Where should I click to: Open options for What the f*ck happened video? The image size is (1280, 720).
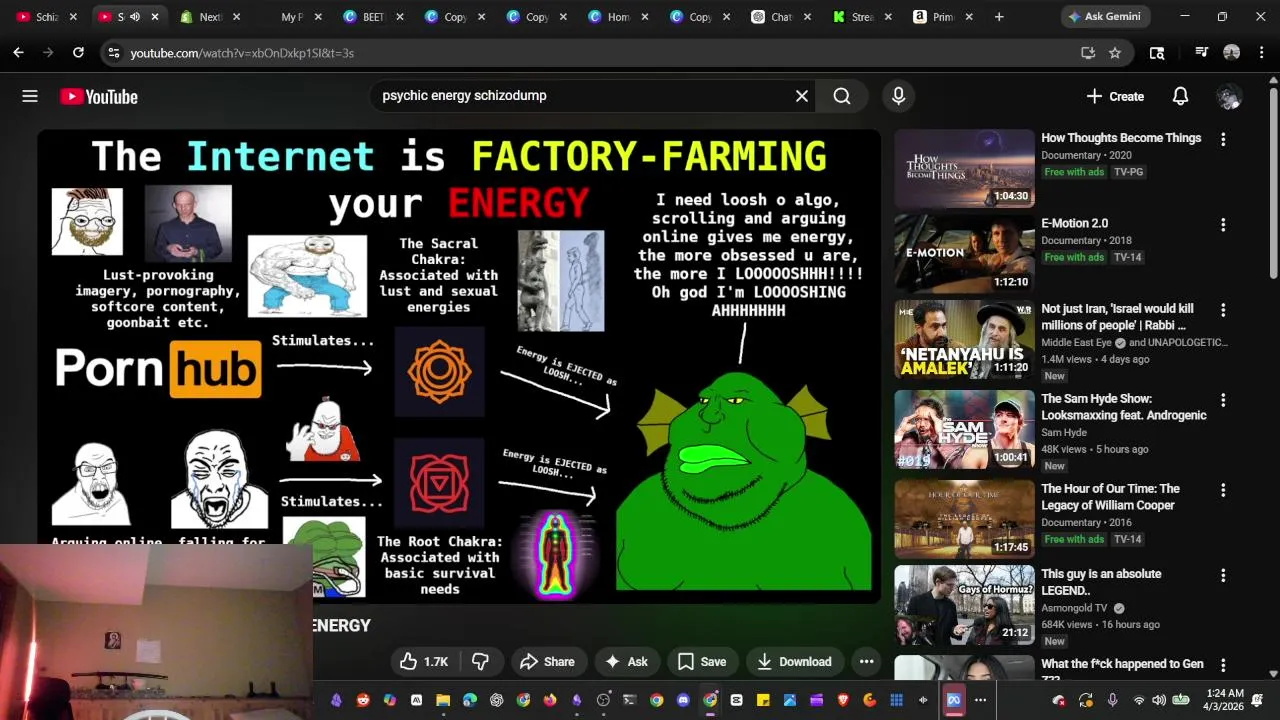1222,666
